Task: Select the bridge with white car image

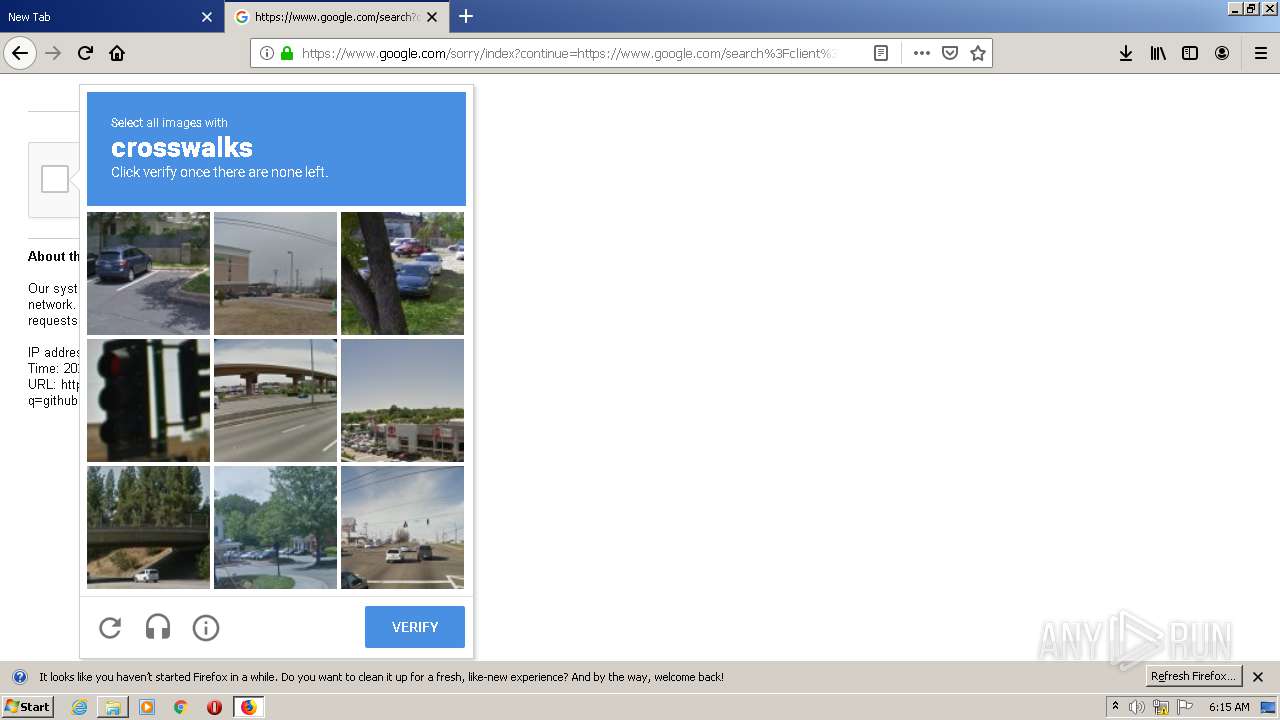Action: (x=148, y=527)
